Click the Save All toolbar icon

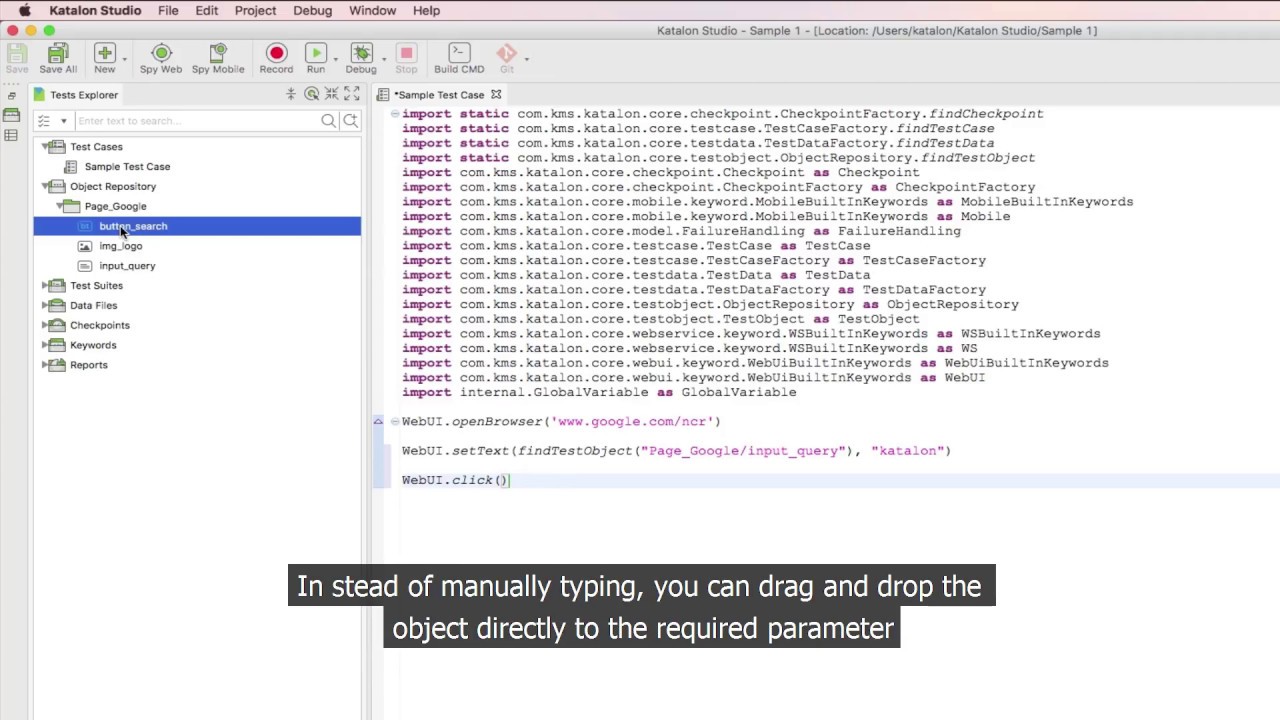click(x=58, y=58)
